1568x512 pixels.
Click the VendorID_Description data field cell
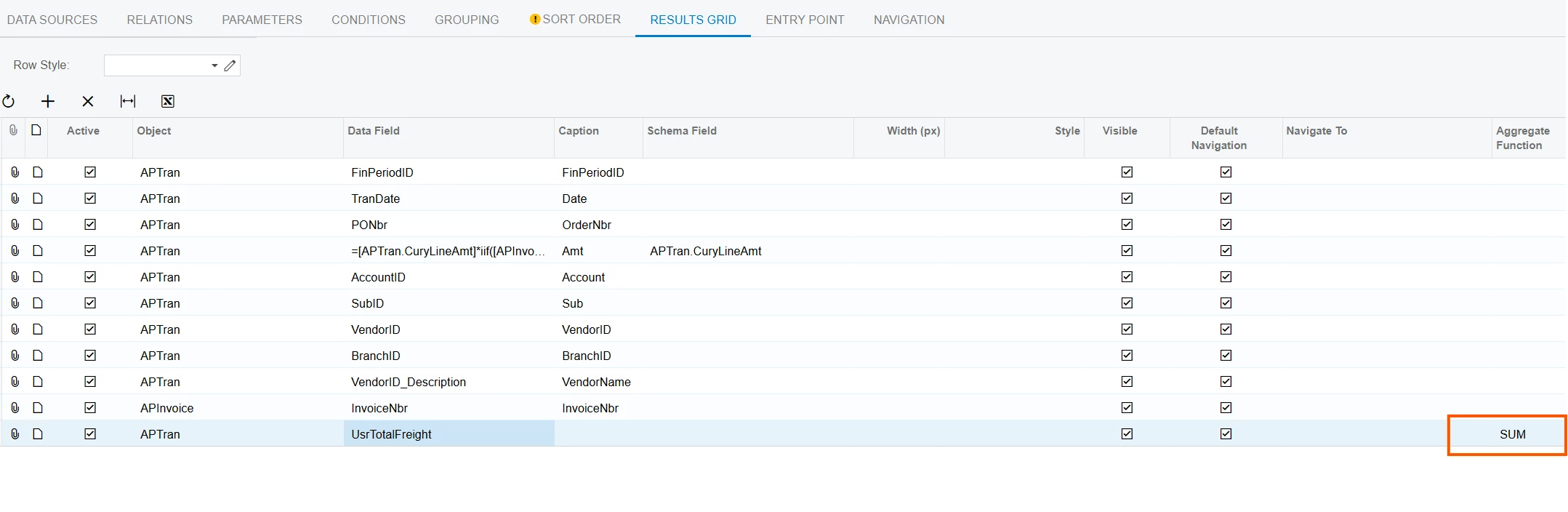[x=449, y=382]
